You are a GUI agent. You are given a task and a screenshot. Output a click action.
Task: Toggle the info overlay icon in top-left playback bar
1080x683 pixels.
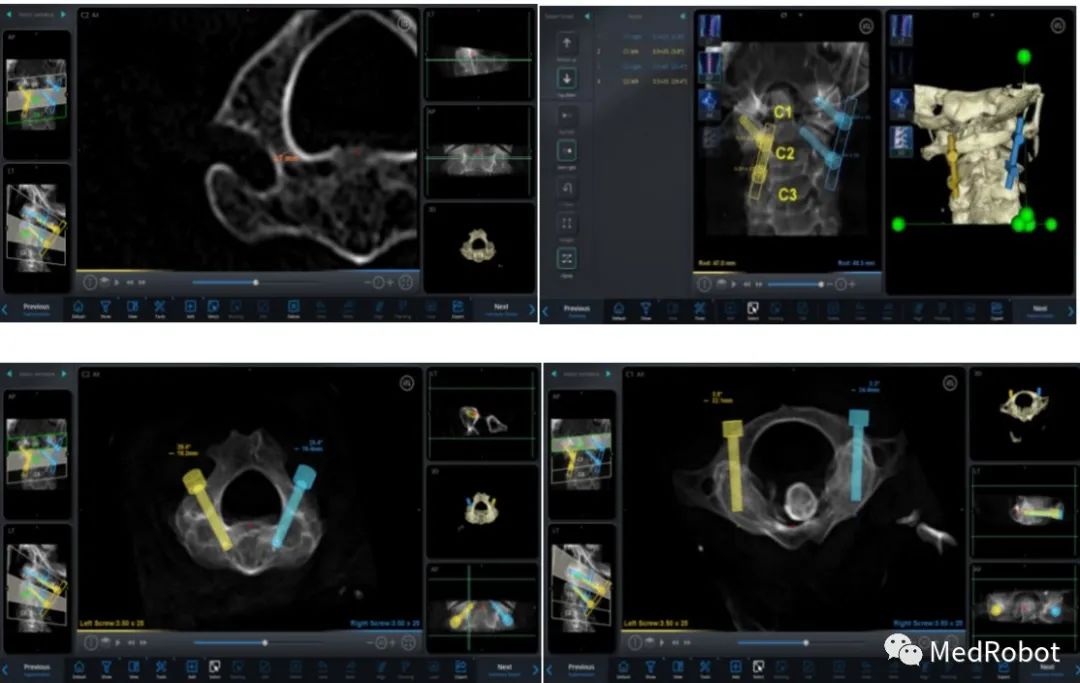pyautogui.click(x=90, y=283)
